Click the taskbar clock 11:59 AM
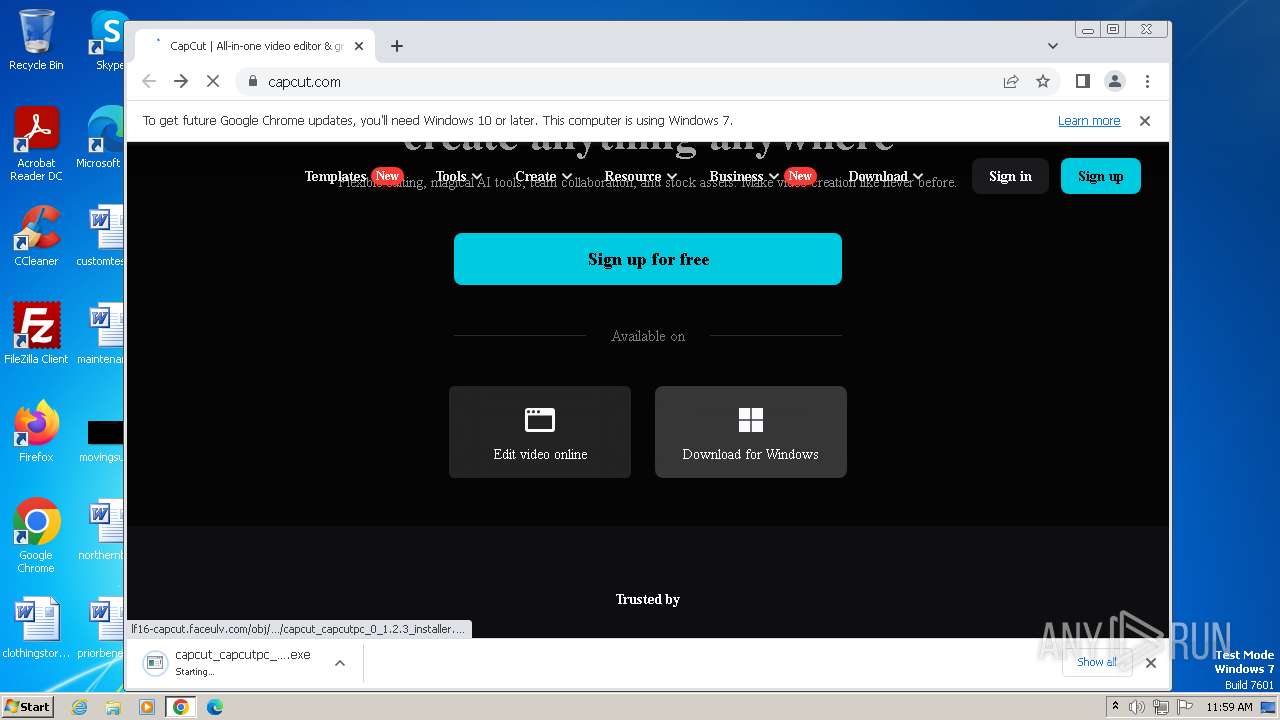Viewport: 1280px width, 720px height. (1229, 707)
